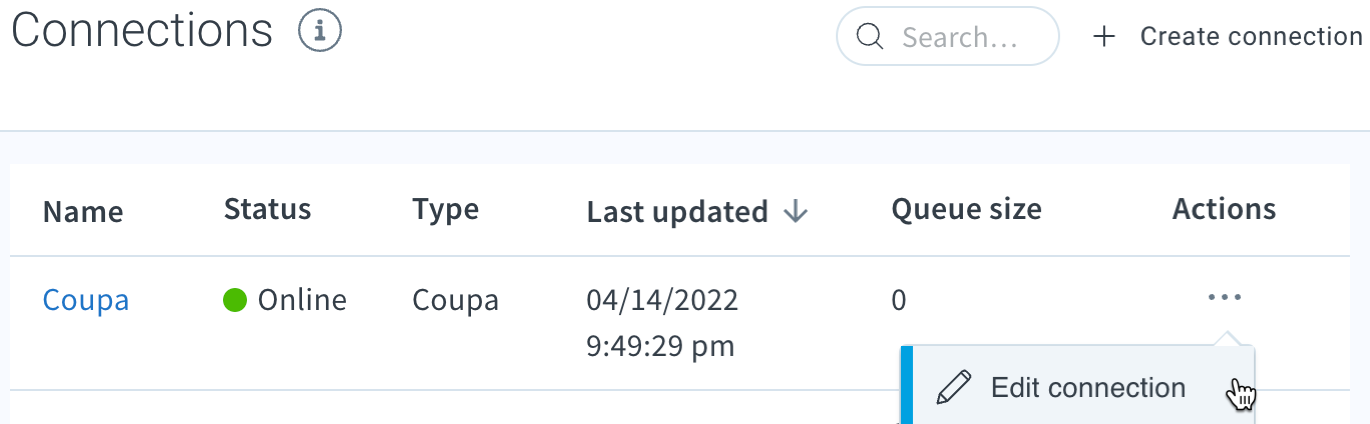This screenshot has height=424, width=1370.
Task: Click the Type column header
Action: click(445, 210)
